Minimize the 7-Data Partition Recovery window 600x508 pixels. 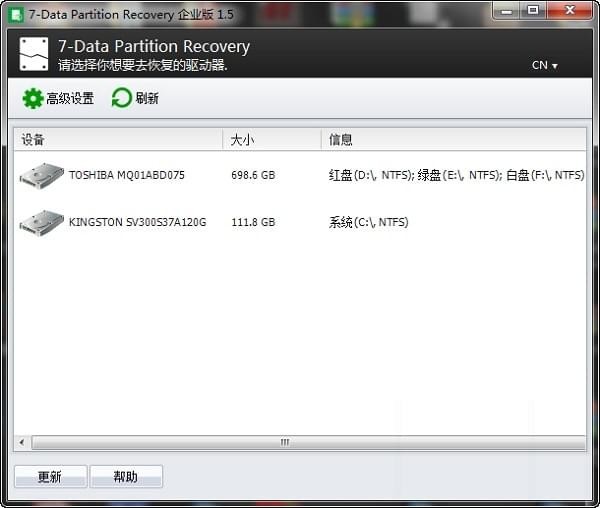coord(507,11)
